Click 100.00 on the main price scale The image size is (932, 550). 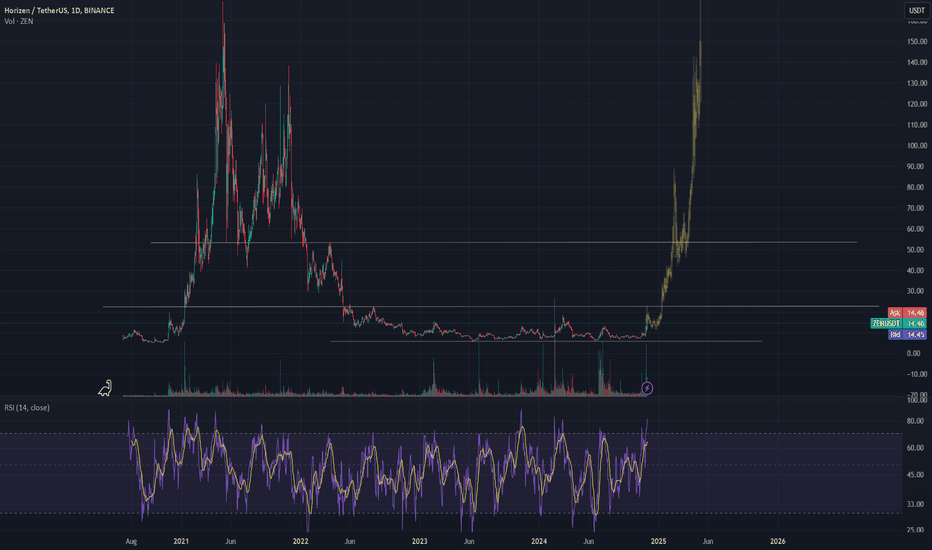click(917, 146)
